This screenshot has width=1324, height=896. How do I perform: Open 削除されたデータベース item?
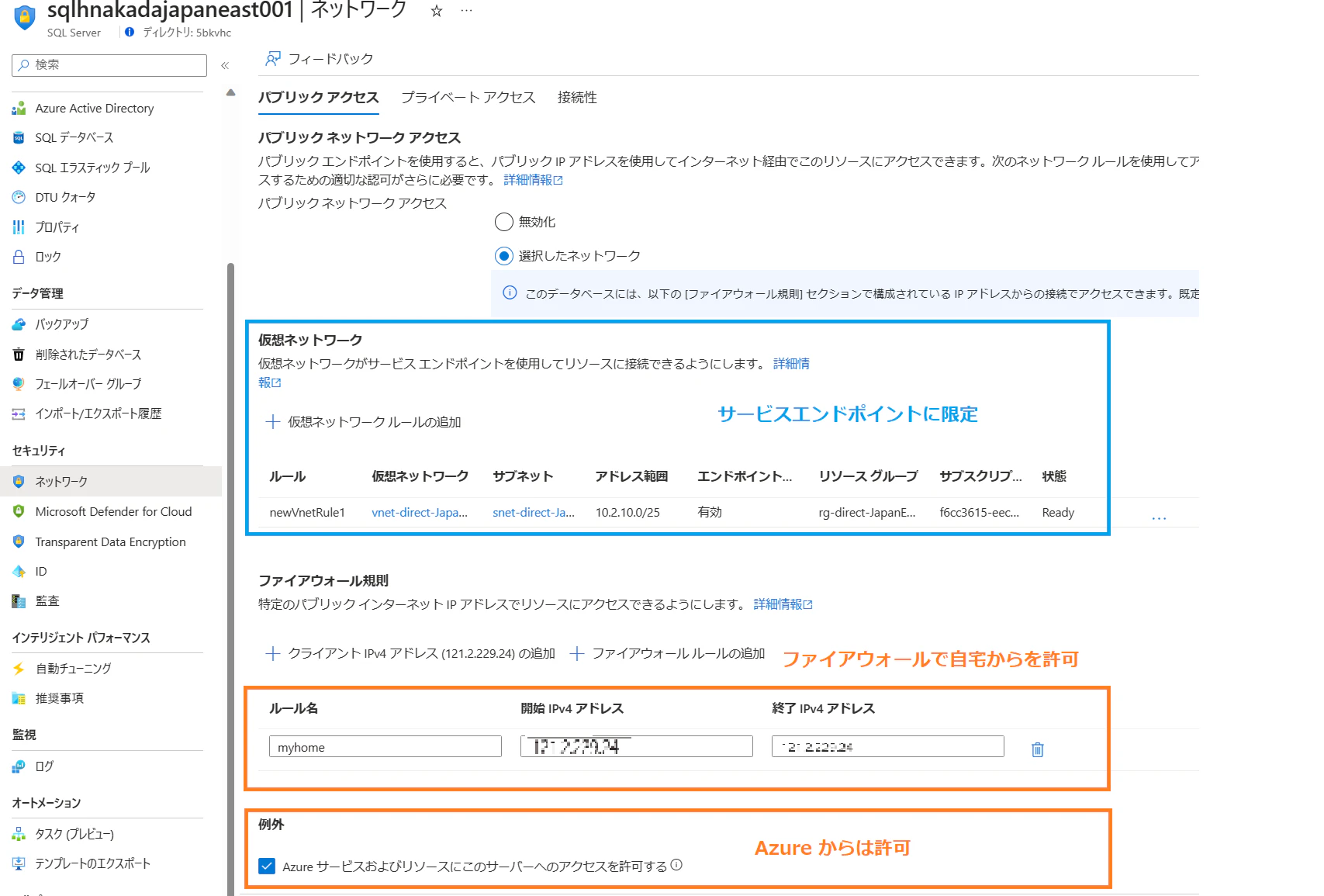pyautogui.click(x=88, y=355)
